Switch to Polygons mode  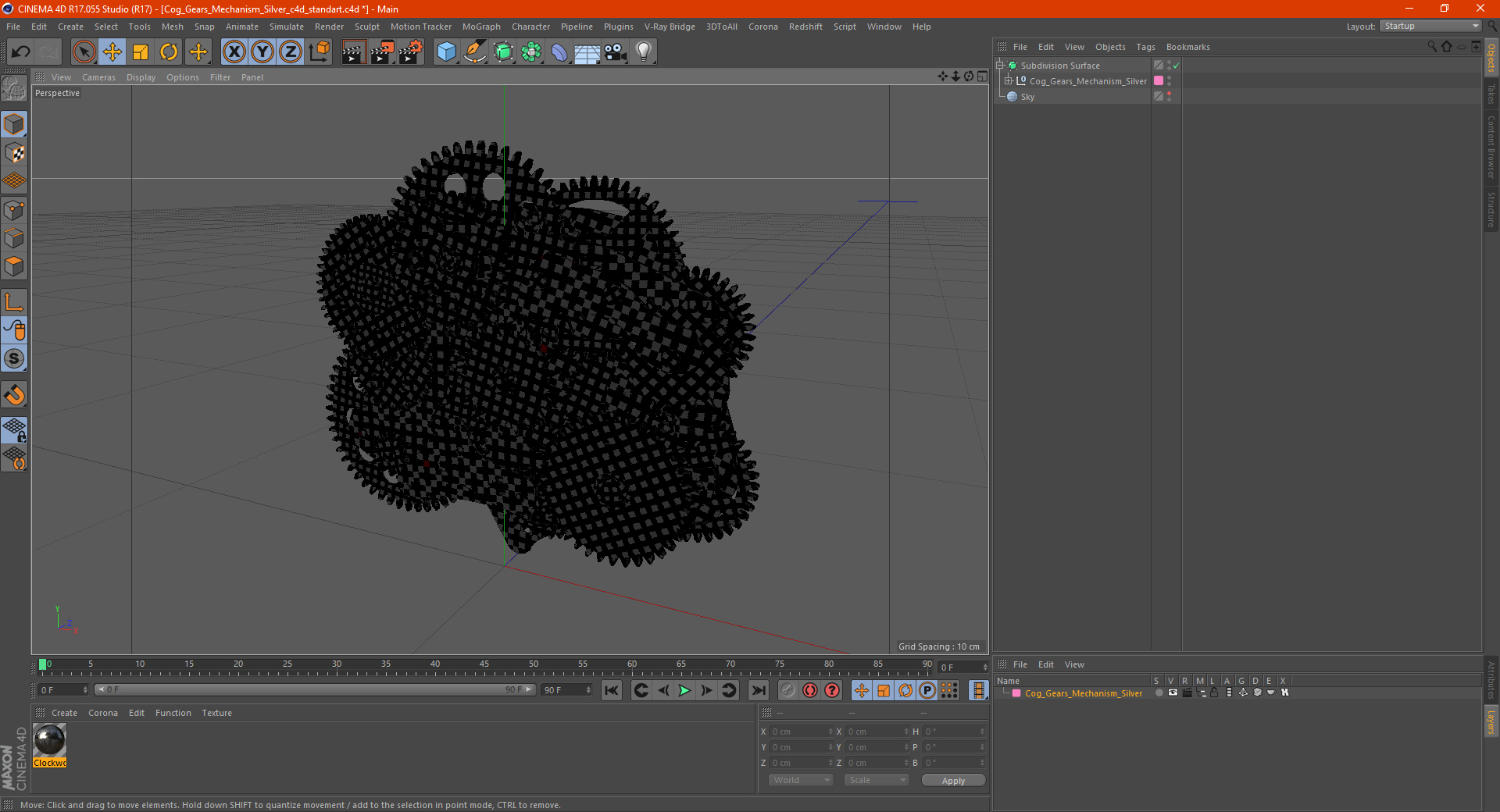pos(14,266)
